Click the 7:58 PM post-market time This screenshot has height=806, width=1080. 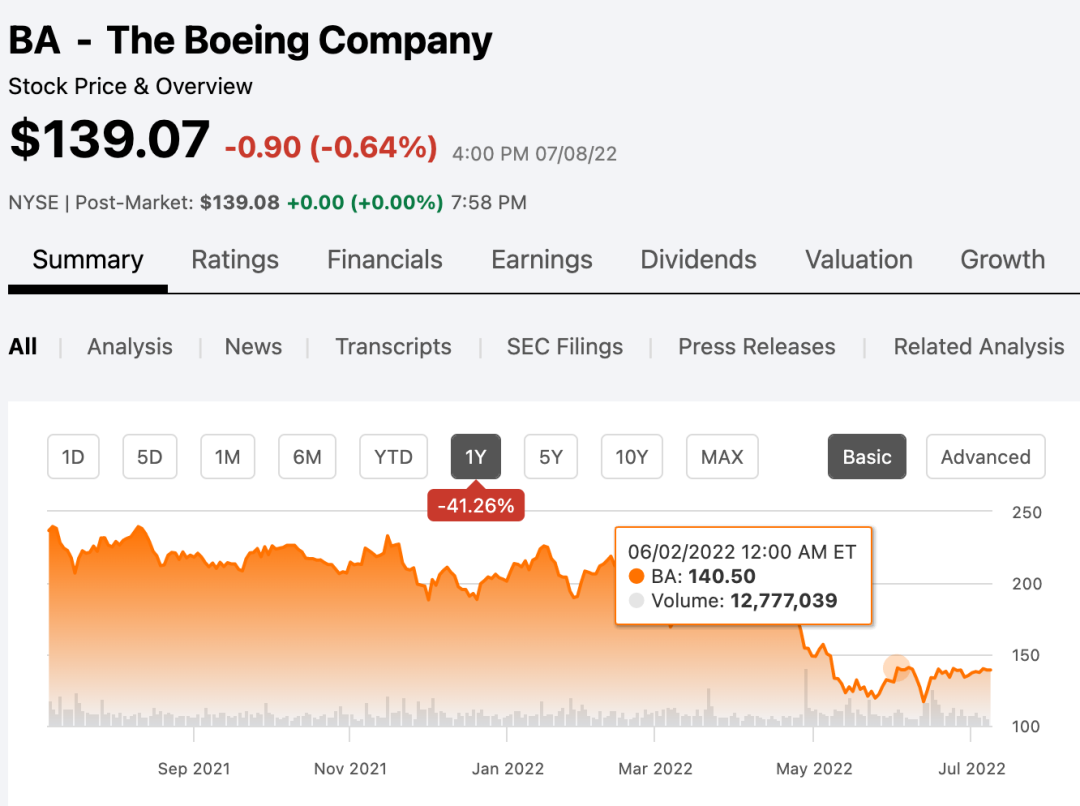(x=488, y=203)
